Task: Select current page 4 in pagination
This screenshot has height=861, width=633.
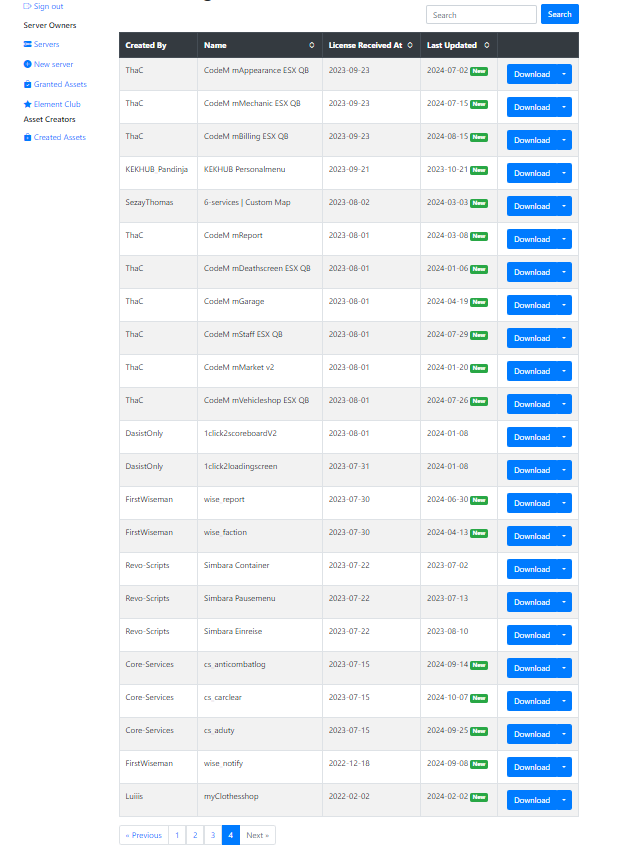Action: coord(231,835)
